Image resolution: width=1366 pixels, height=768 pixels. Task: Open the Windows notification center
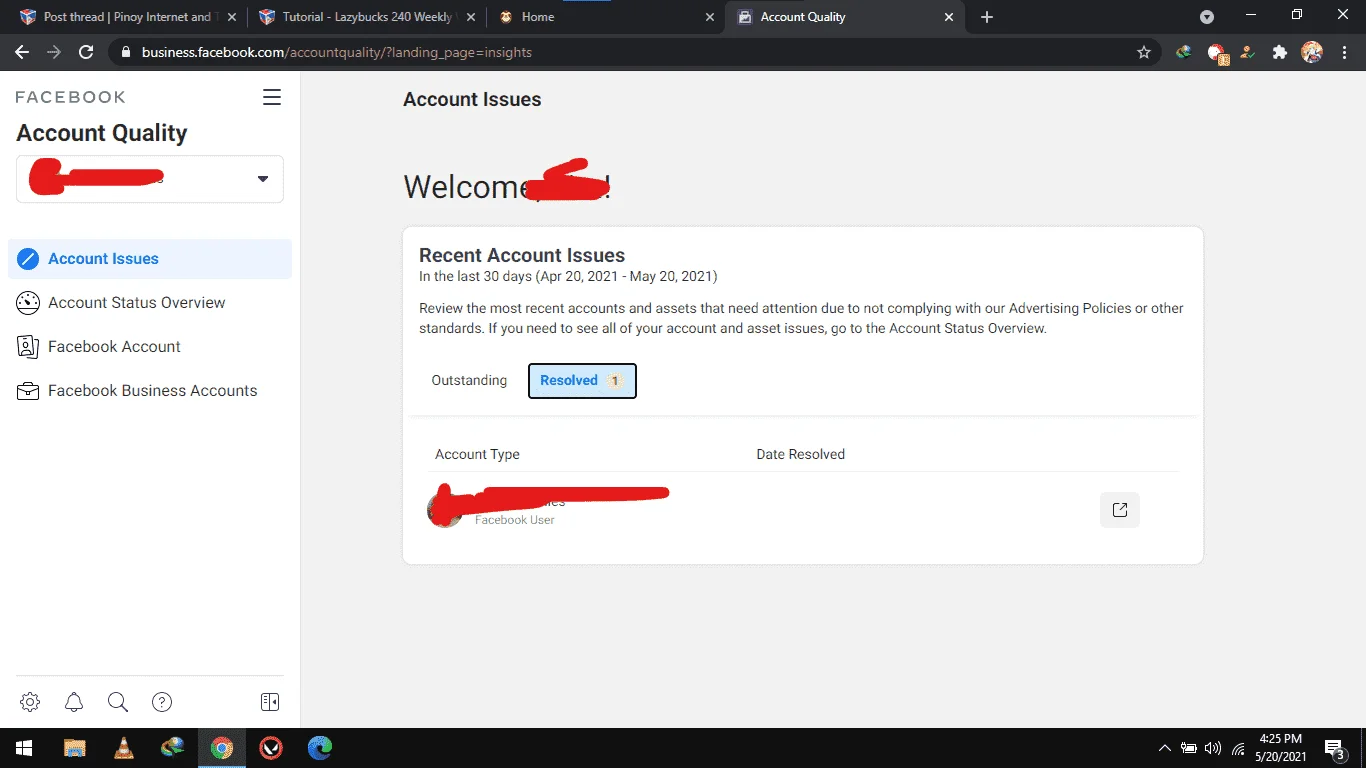pyautogui.click(x=1335, y=748)
